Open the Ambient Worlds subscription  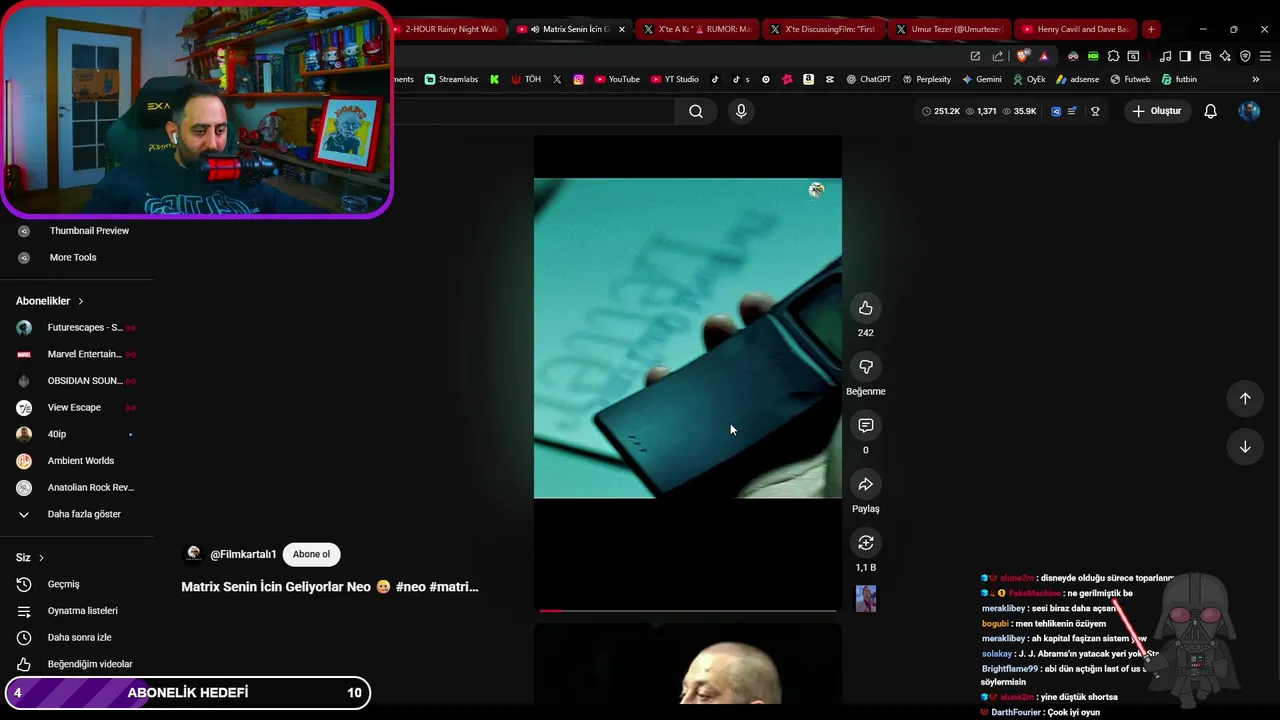click(78, 461)
